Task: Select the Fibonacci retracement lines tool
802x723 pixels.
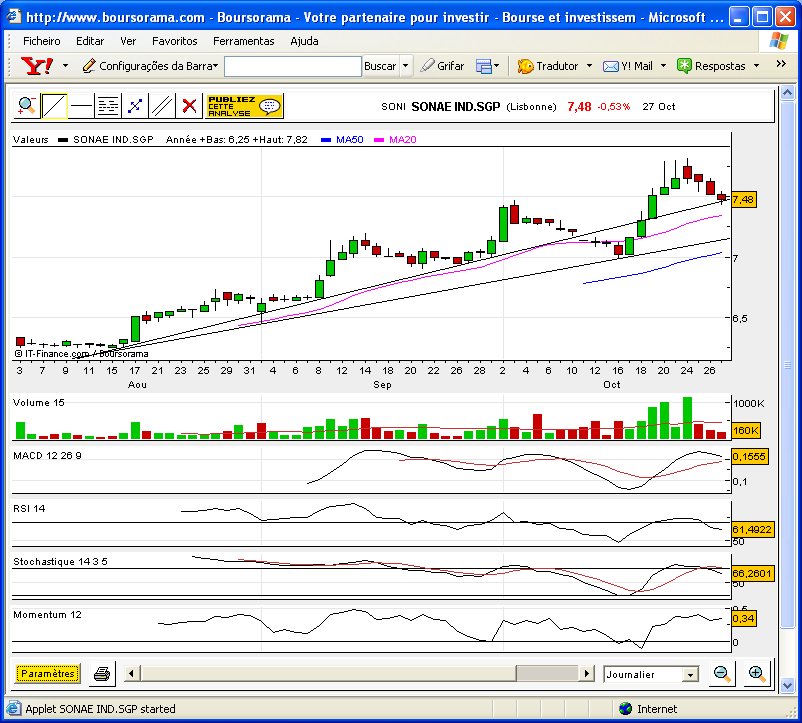Action: tap(108, 106)
